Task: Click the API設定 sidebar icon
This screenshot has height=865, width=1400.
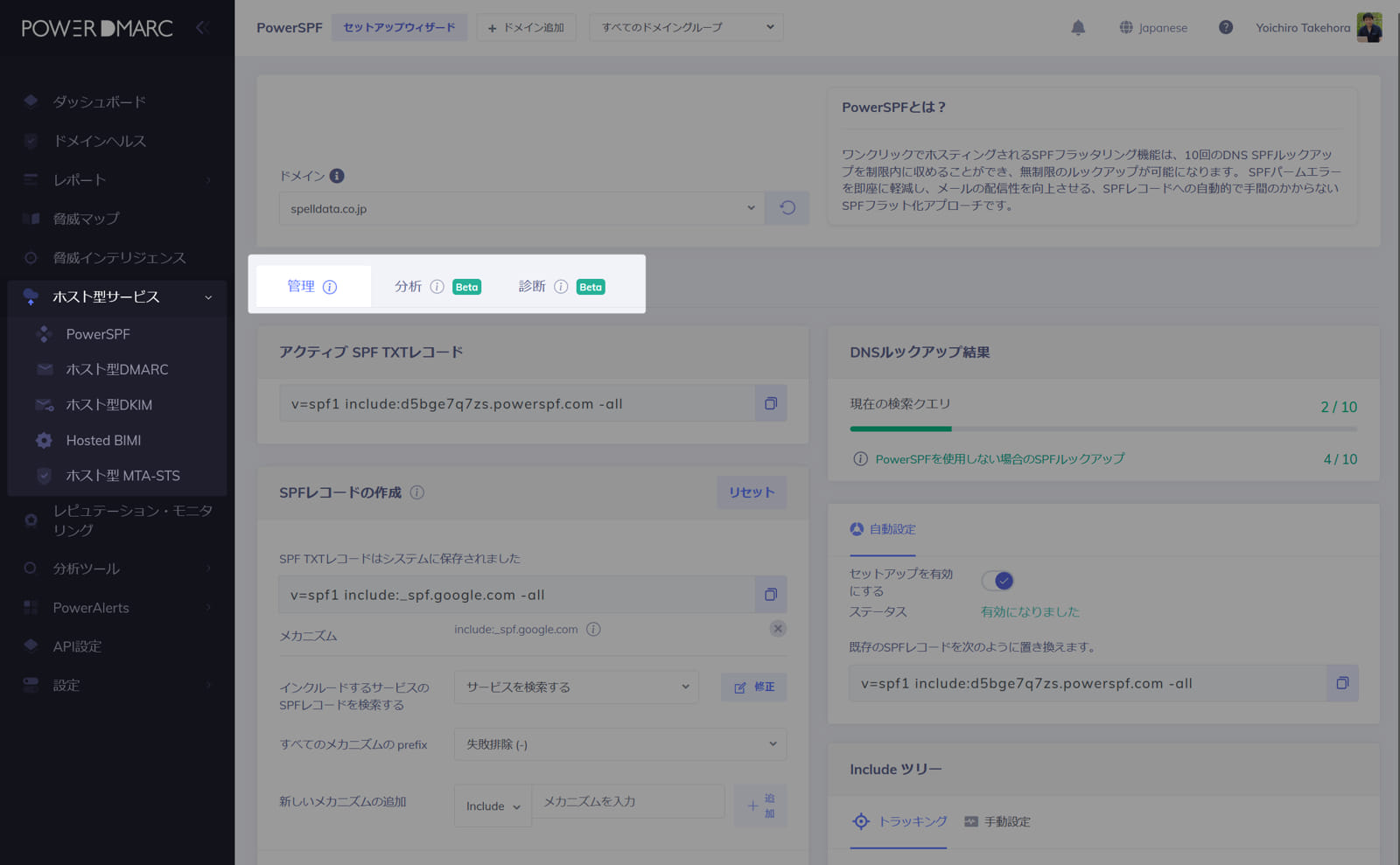Action: click(x=31, y=645)
